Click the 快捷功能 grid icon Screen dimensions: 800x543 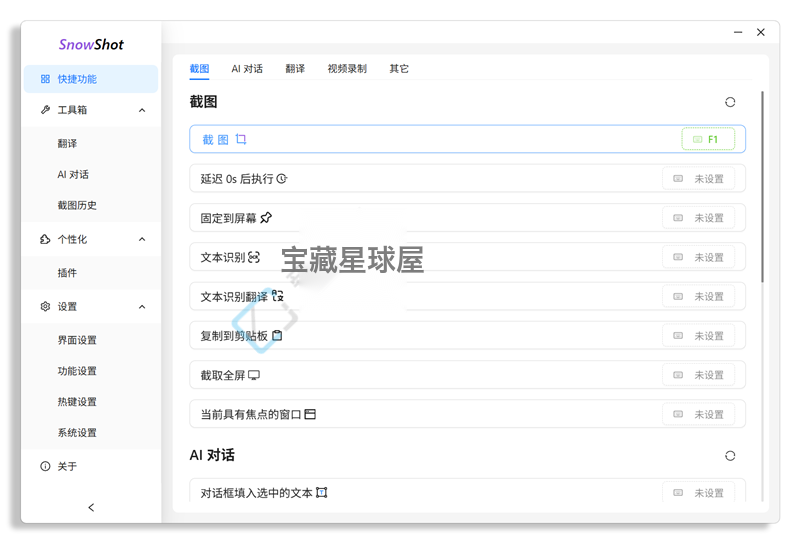click(45, 79)
